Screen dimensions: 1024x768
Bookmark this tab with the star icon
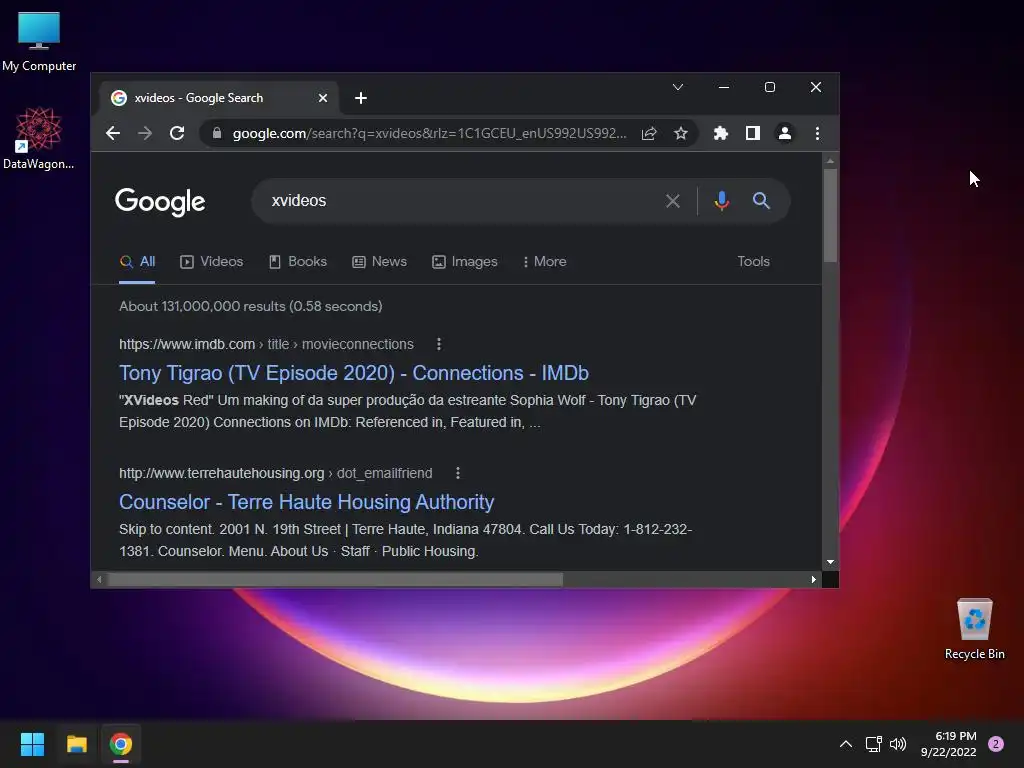point(680,133)
